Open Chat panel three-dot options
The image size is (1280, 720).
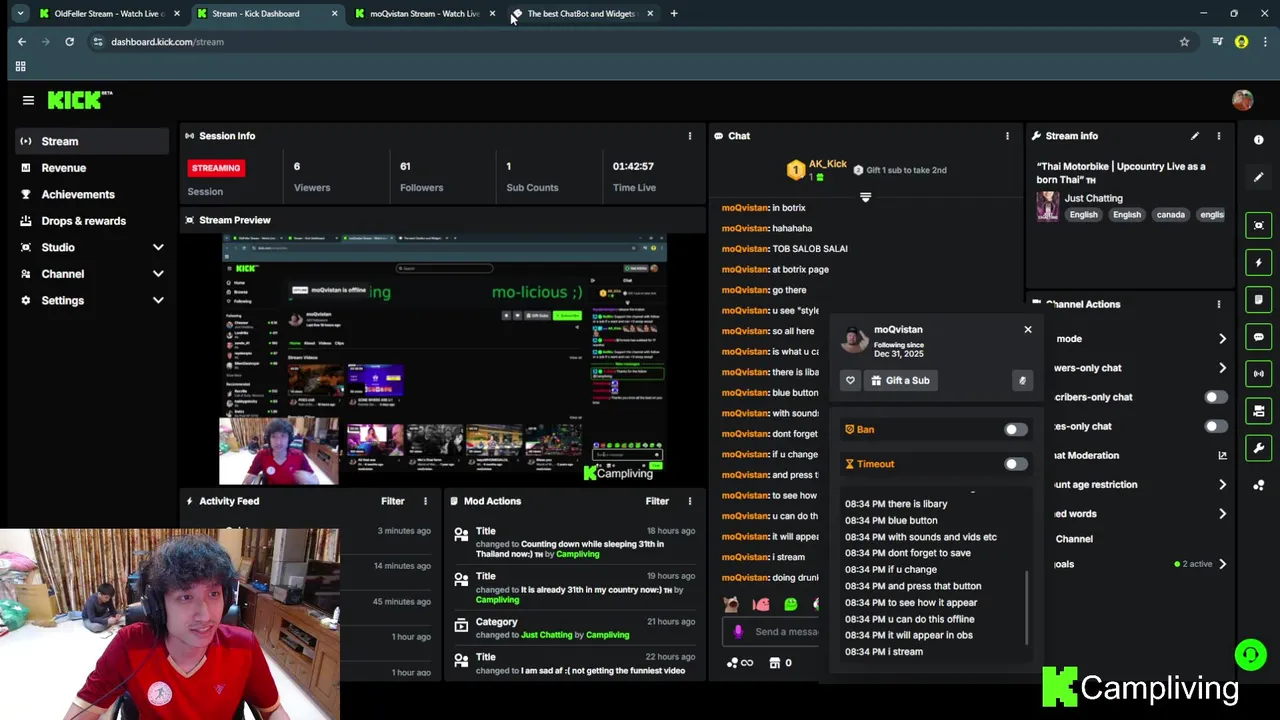(1007, 136)
